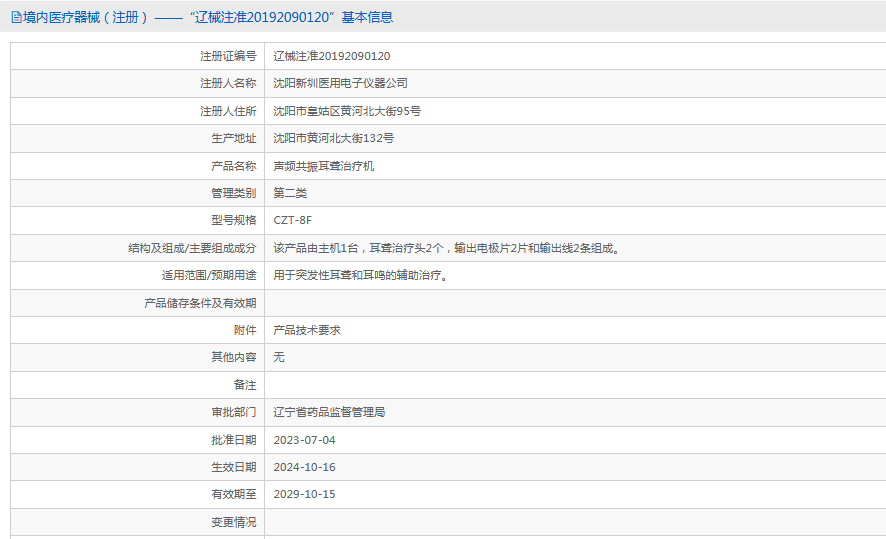The width and height of the screenshot is (886, 539).
Task: Click the 管理类别 label
Action: 234,193
